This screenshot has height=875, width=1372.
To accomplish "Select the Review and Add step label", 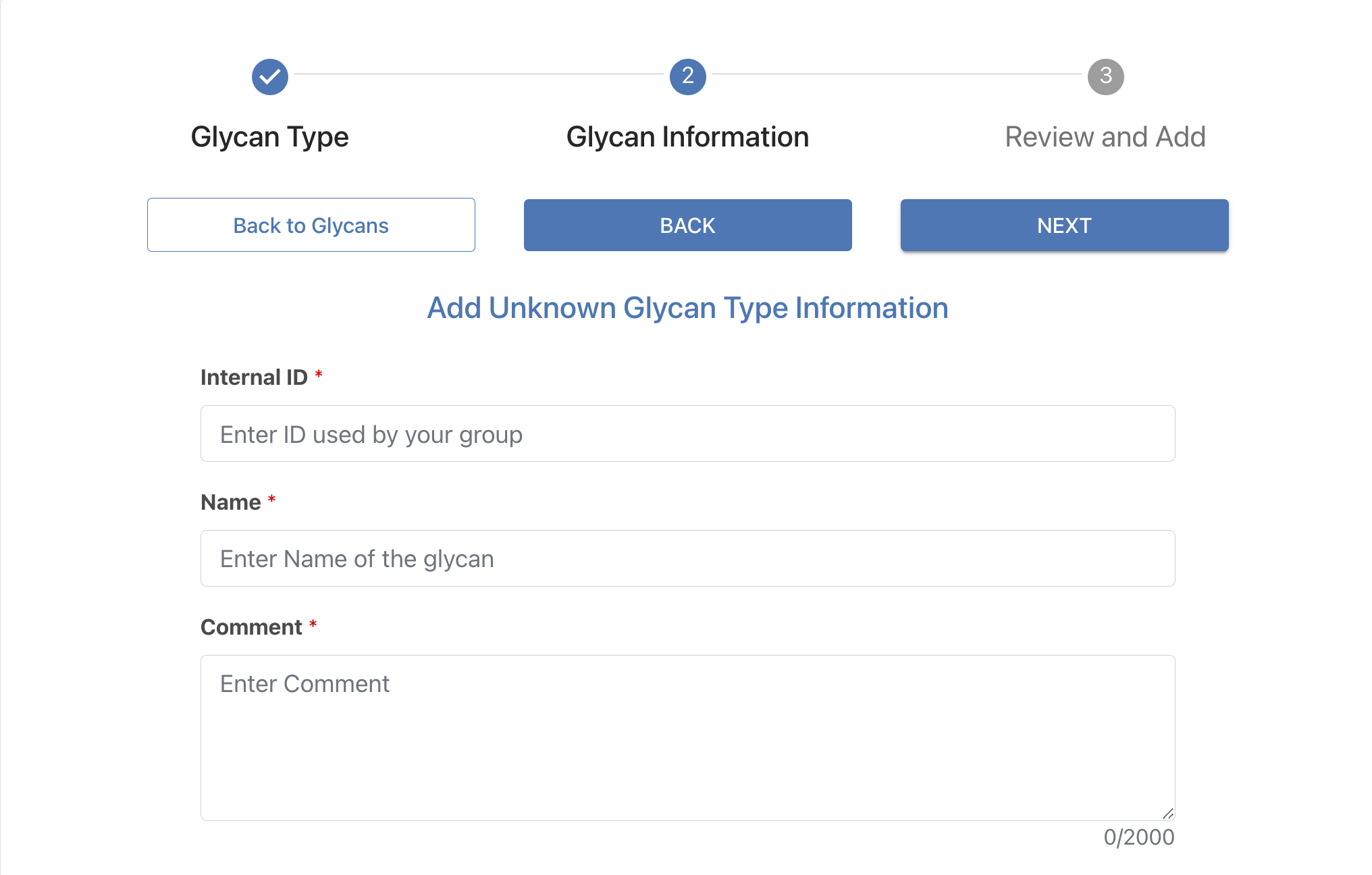I will pyautogui.click(x=1105, y=137).
